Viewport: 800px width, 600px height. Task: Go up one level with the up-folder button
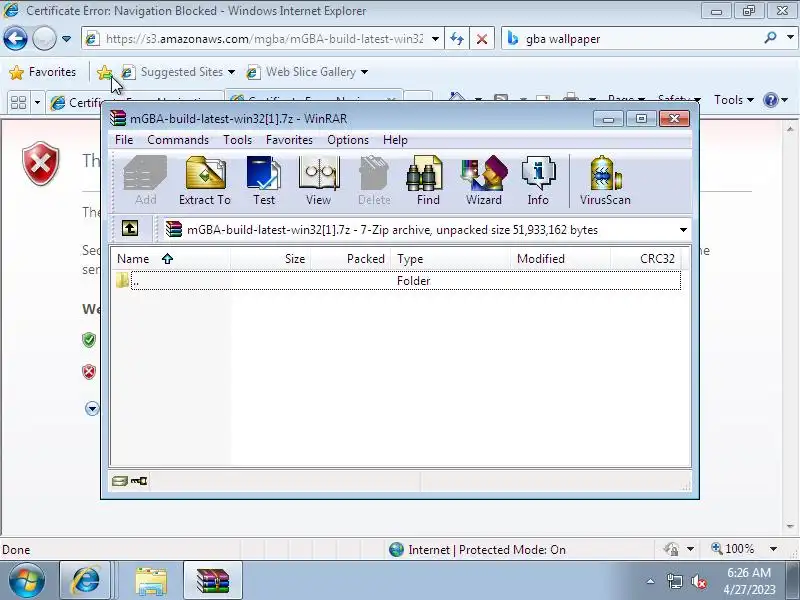pyautogui.click(x=130, y=228)
